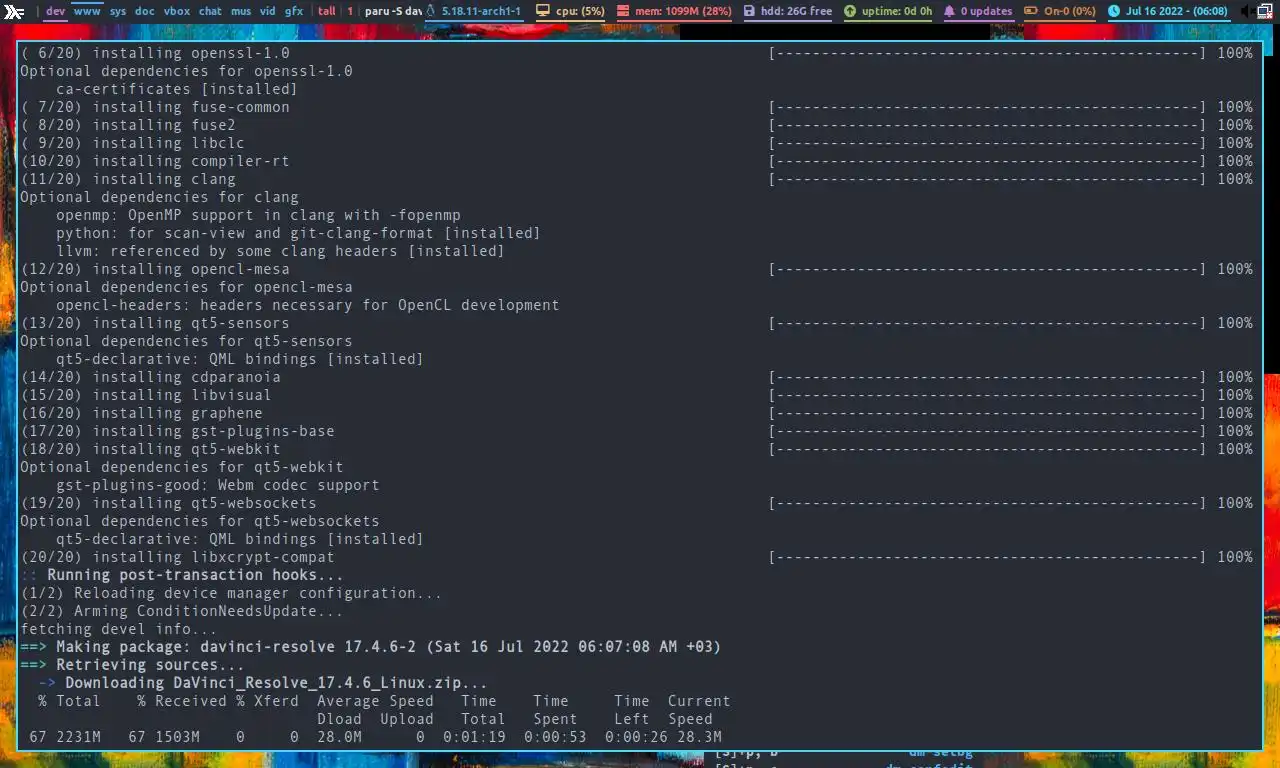Click the uptime: 0d 0h readout
The width and height of the screenshot is (1280, 768).
(897, 12)
